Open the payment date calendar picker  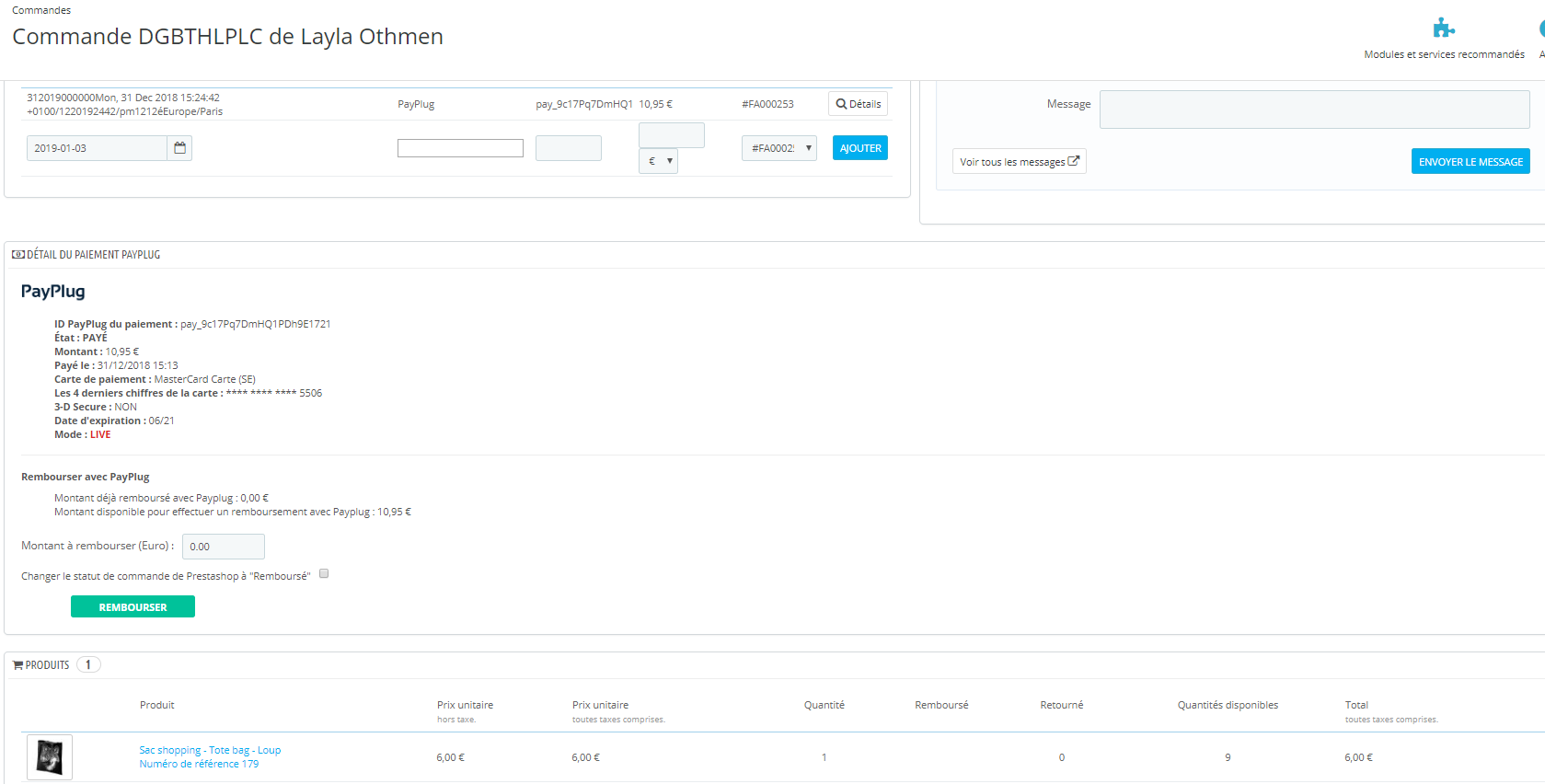tap(179, 148)
